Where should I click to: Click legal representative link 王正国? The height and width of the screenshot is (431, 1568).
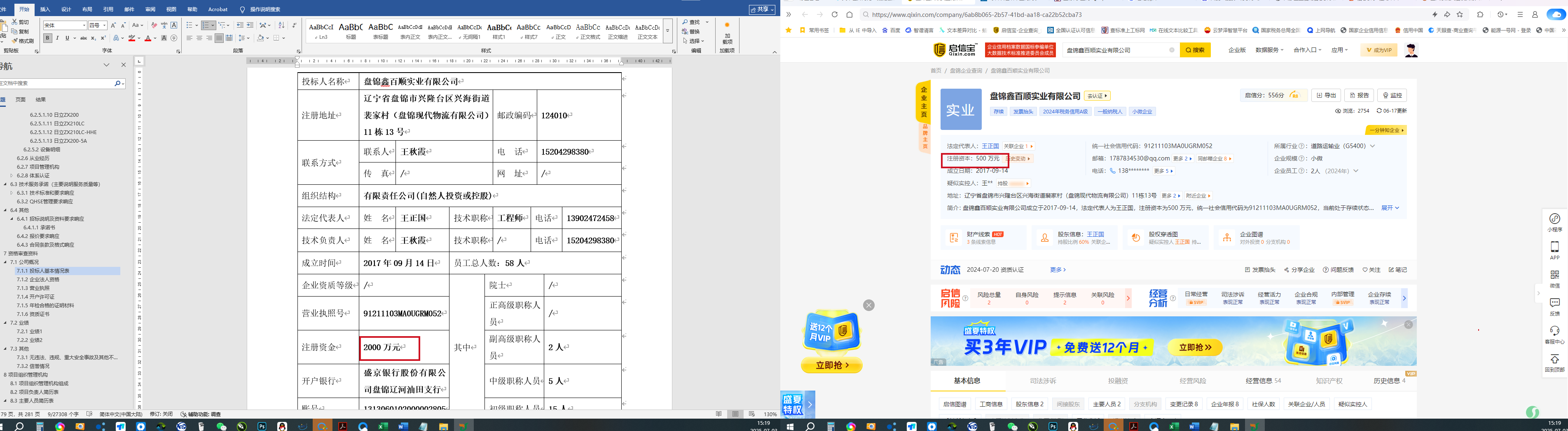point(990,146)
